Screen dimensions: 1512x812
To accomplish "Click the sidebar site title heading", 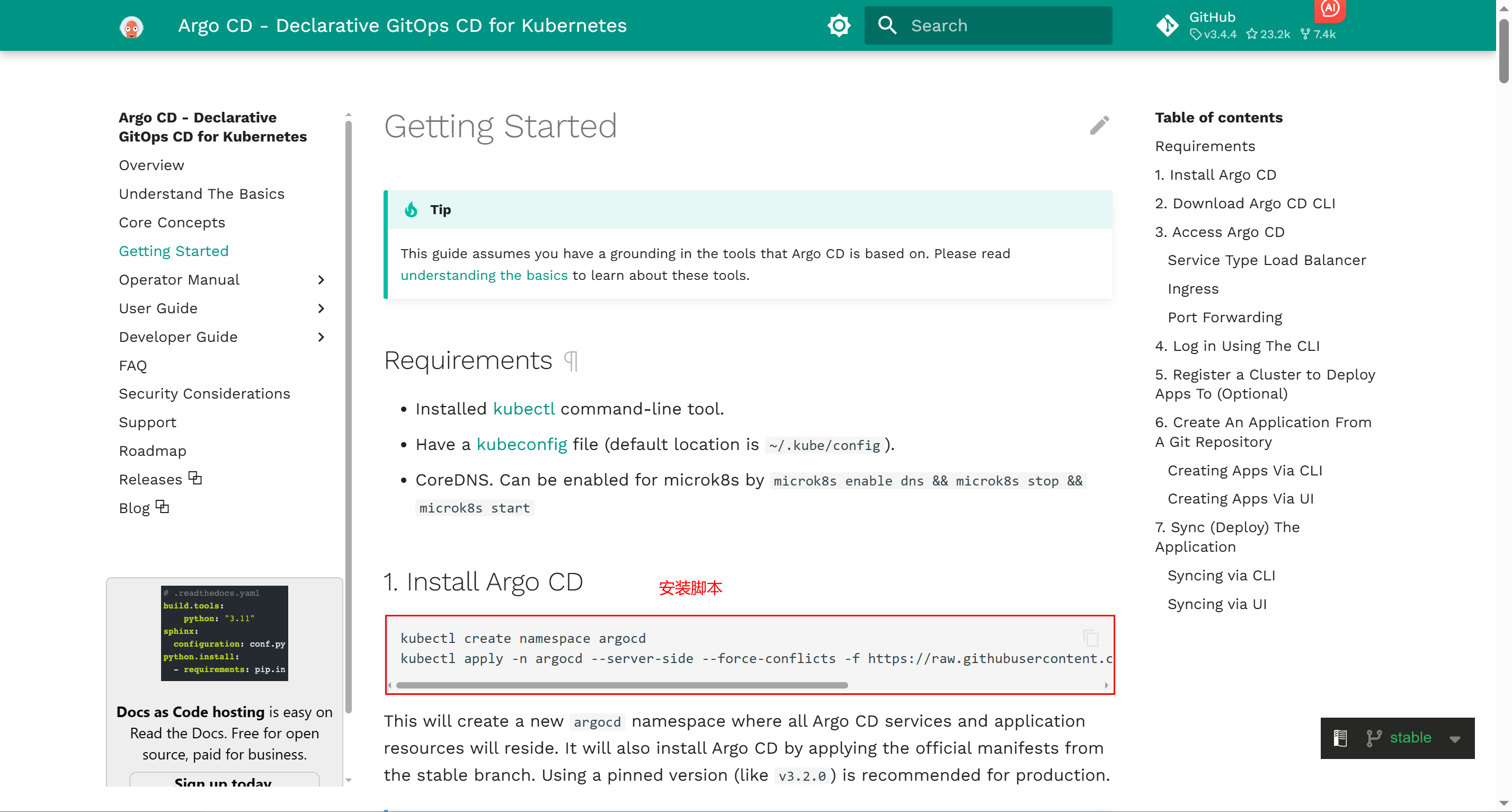I will (212, 127).
